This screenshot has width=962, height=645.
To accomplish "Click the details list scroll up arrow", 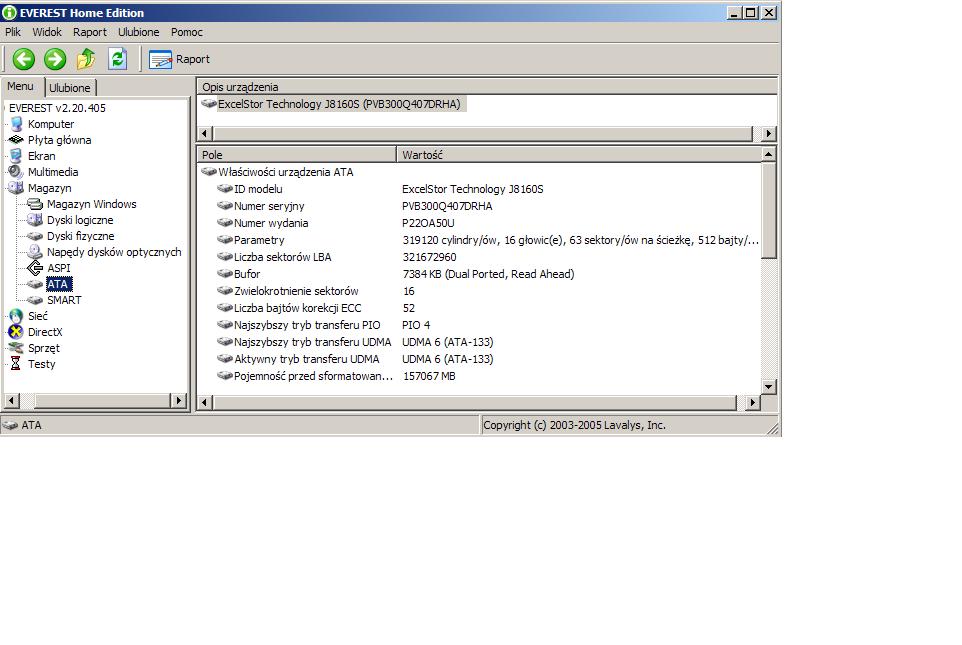I will 769,154.
